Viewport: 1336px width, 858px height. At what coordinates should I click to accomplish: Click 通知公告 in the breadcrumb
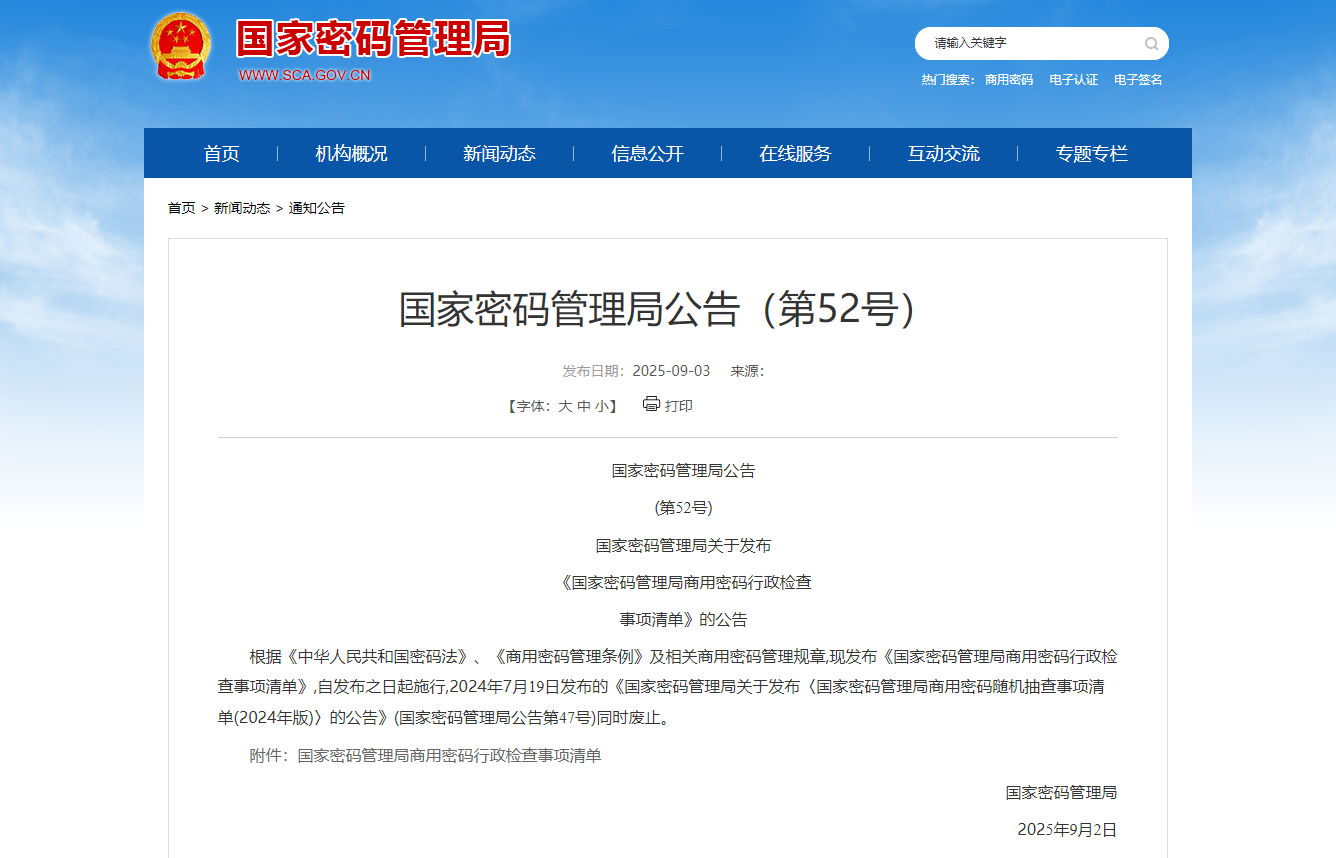pos(317,208)
